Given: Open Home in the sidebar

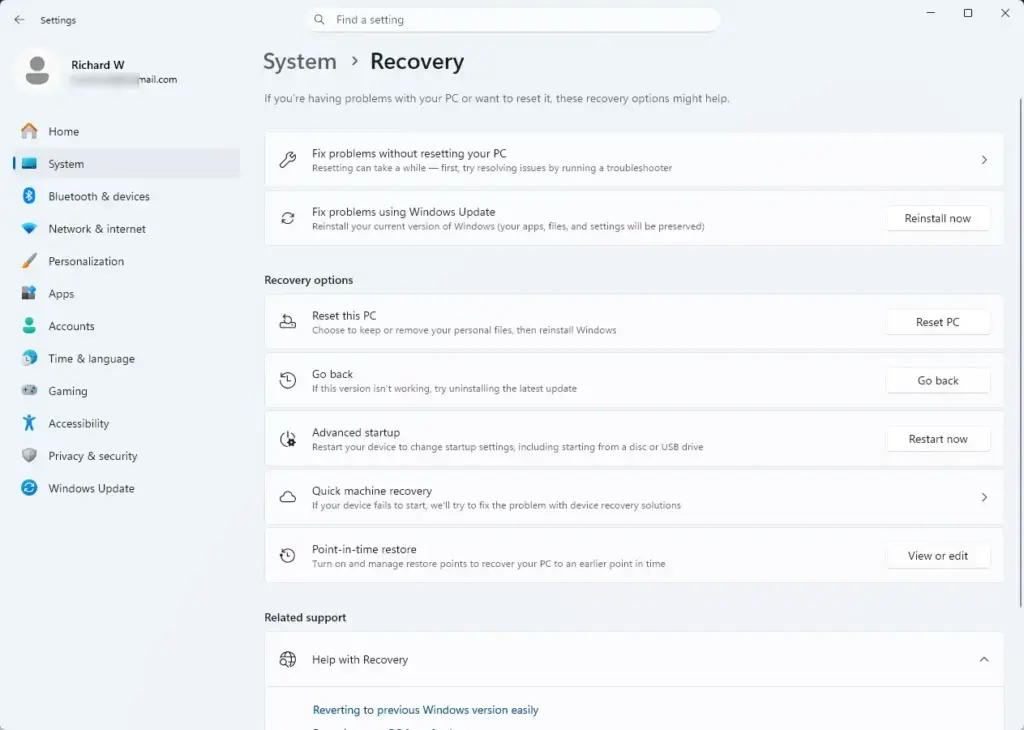Looking at the screenshot, I should (x=127, y=131).
